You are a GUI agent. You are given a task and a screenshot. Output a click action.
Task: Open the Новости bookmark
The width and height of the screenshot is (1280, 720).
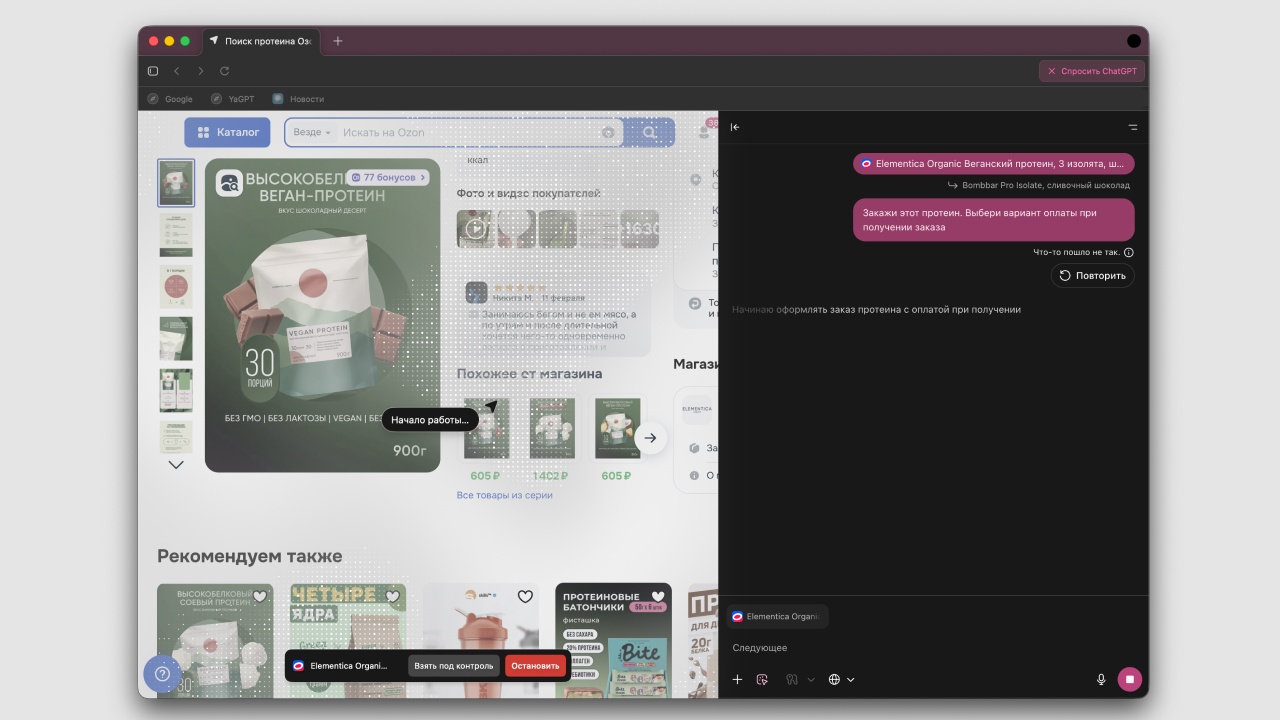pos(298,99)
